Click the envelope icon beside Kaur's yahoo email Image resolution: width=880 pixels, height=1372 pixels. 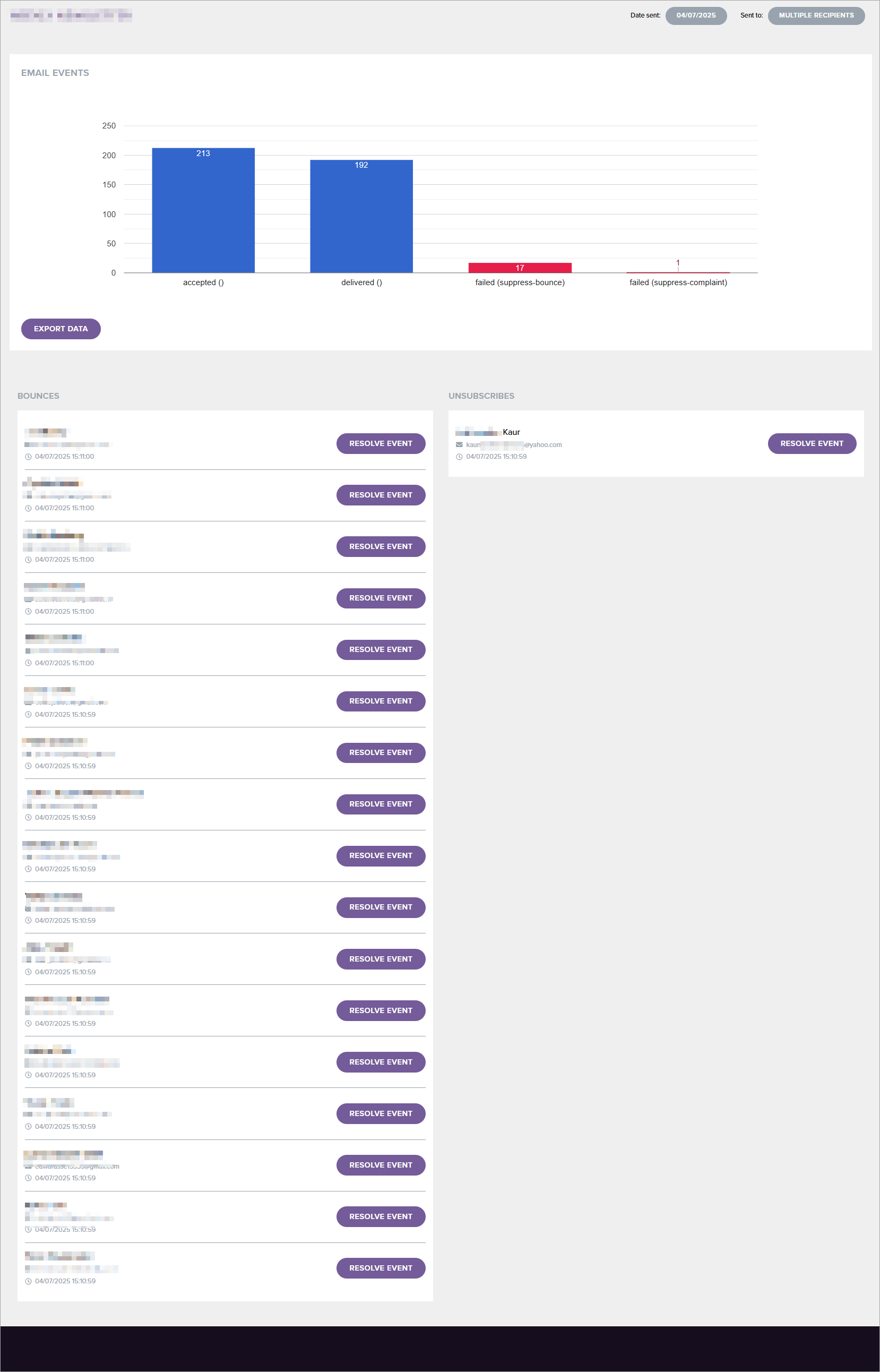(459, 445)
